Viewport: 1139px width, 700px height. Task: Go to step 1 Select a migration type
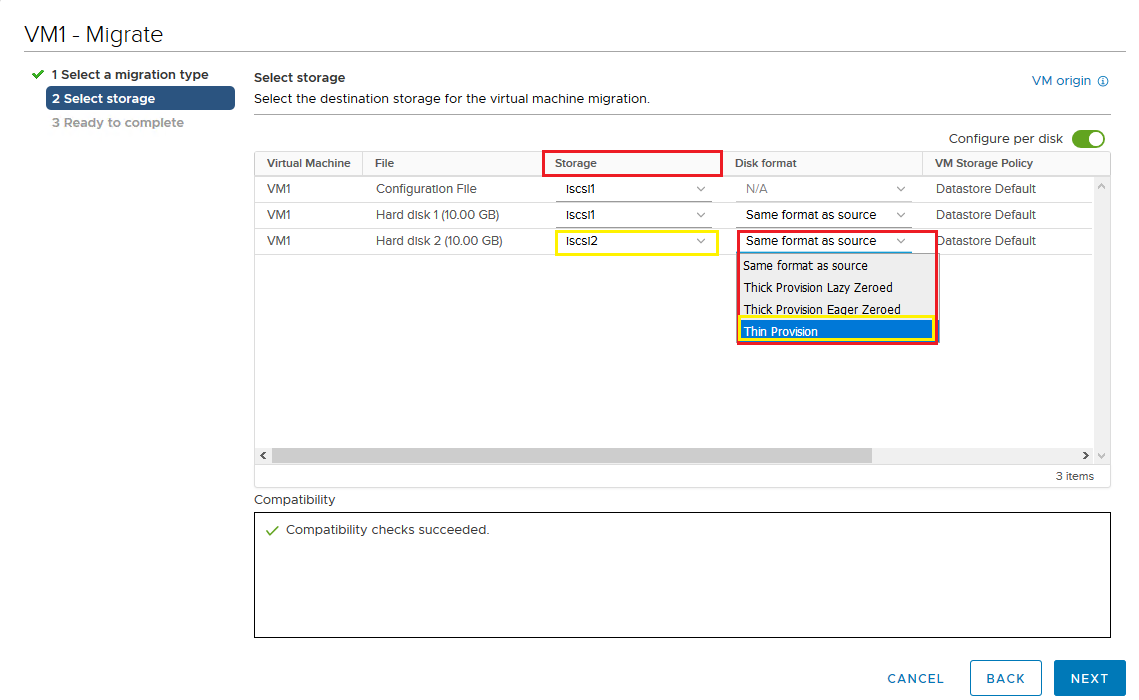point(130,75)
